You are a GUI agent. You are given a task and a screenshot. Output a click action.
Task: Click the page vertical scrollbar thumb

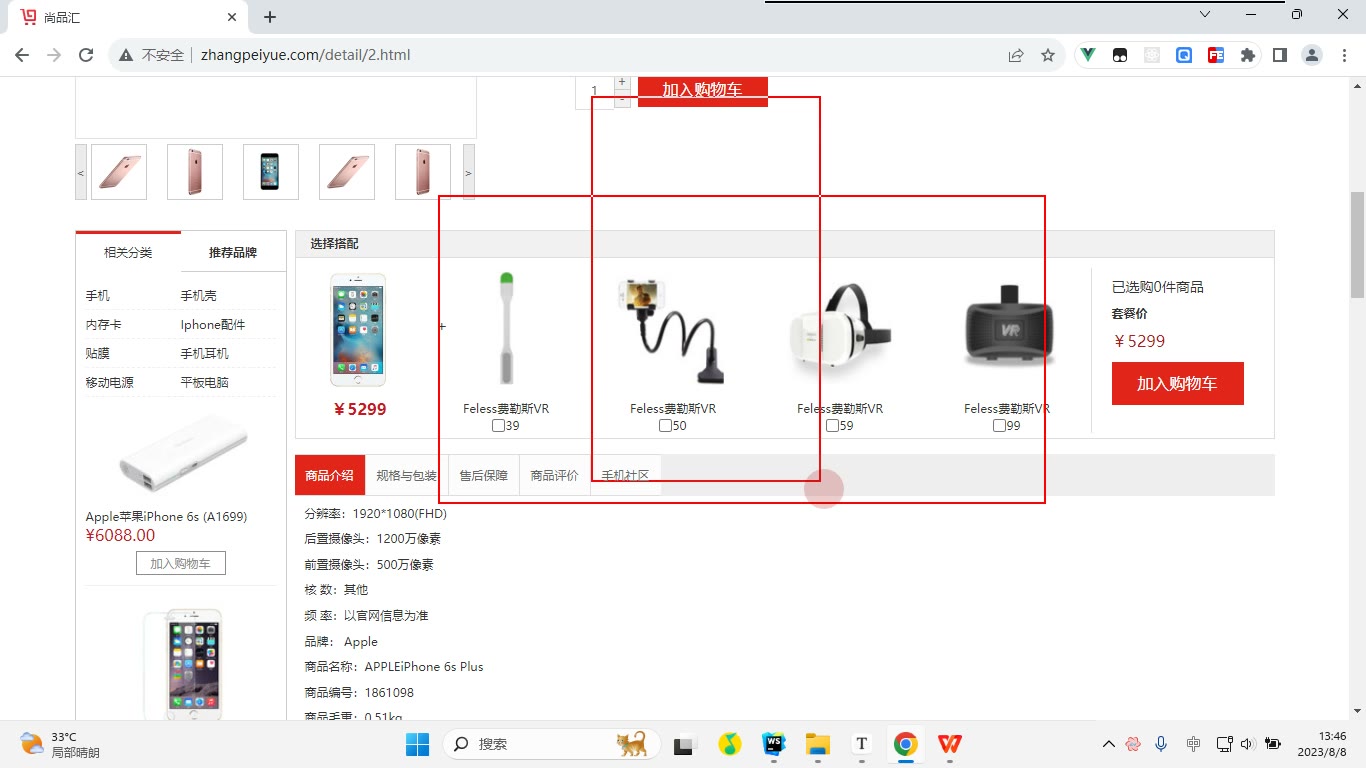pos(1357,245)
